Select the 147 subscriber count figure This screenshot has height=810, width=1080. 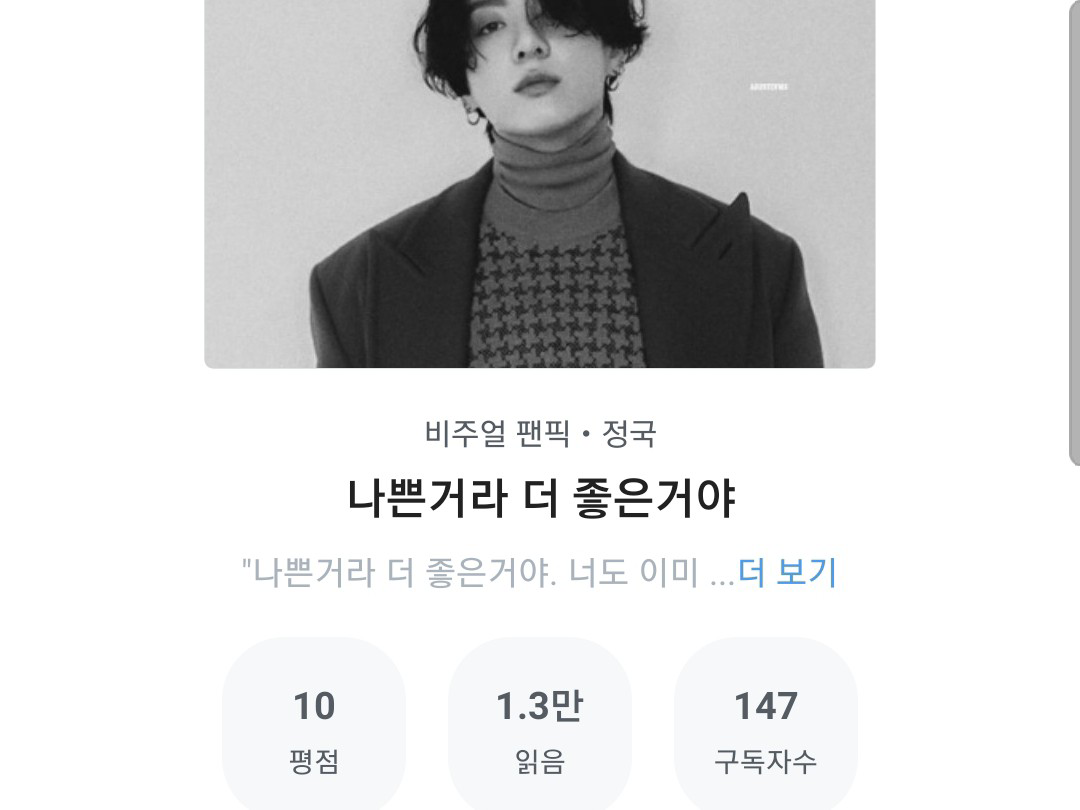[766, 707]
